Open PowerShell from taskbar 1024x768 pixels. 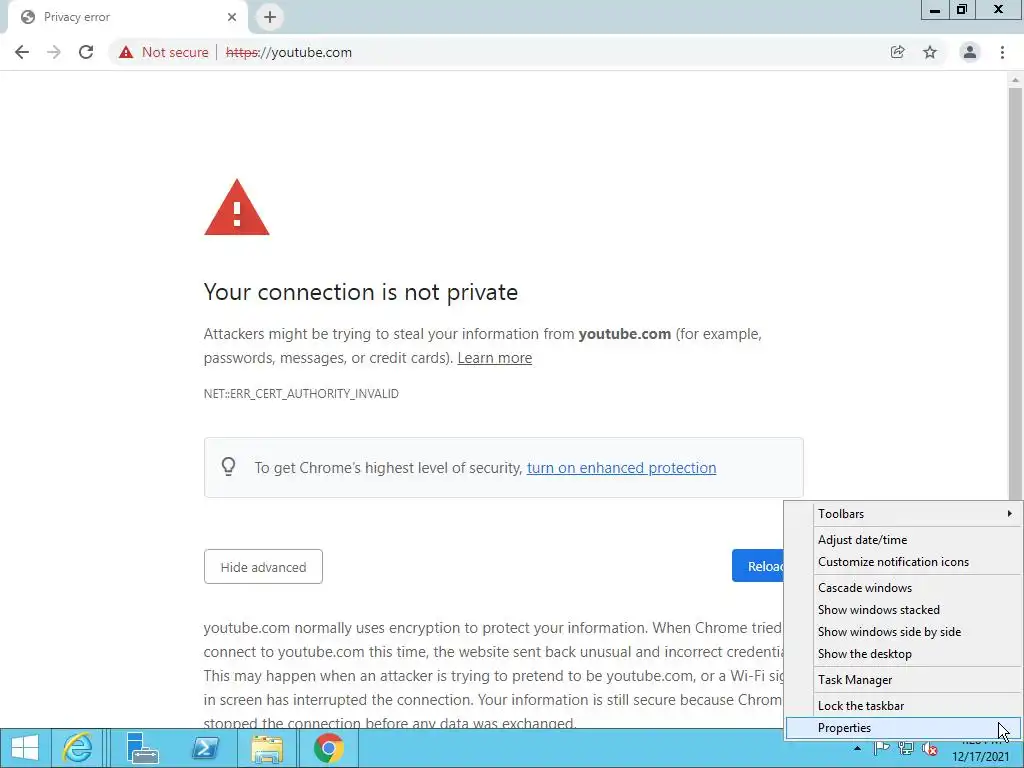point(205,748)
